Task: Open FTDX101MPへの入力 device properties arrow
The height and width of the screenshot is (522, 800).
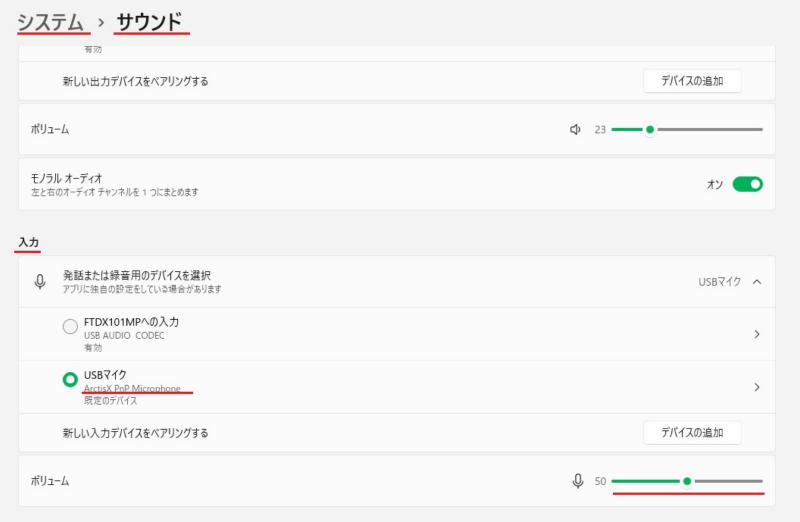Action: pos(757,334)
